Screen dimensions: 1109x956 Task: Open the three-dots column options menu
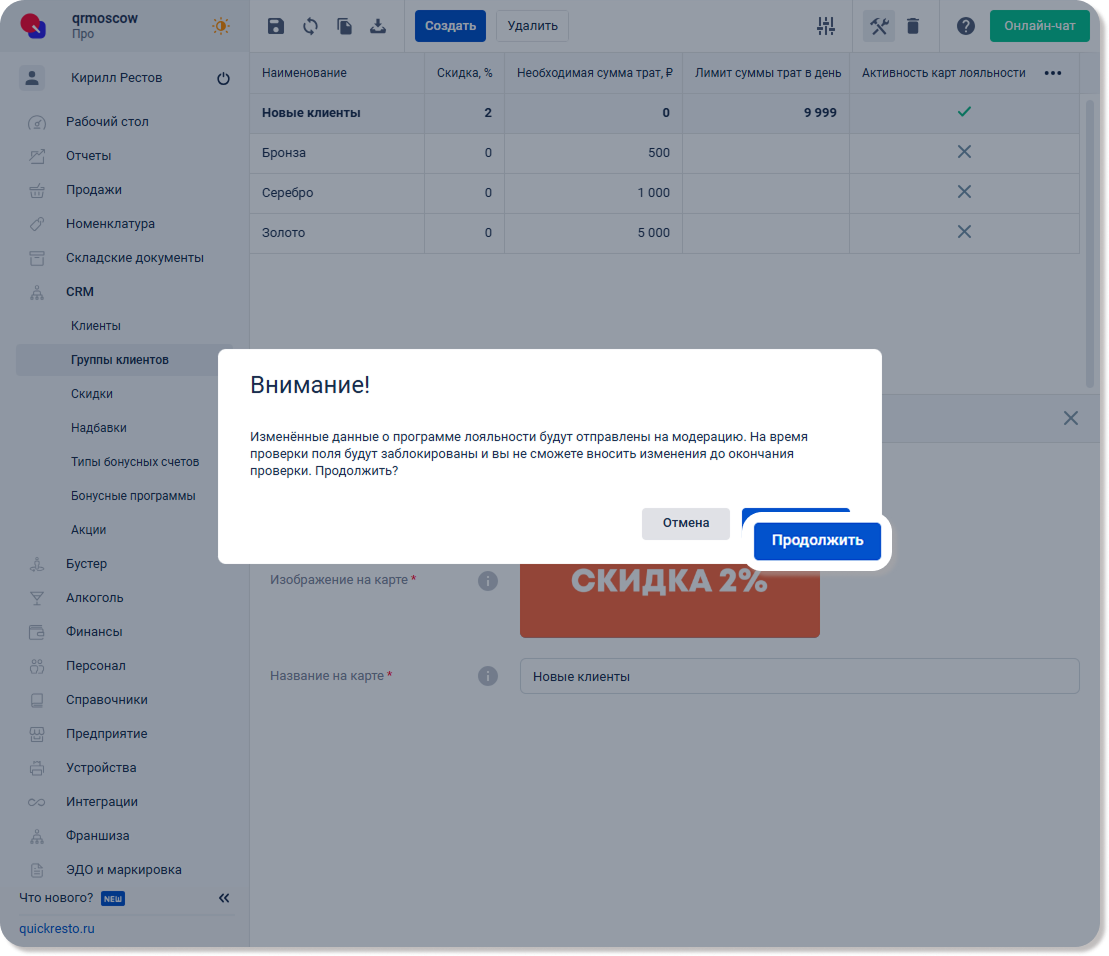coord(1052,73)
